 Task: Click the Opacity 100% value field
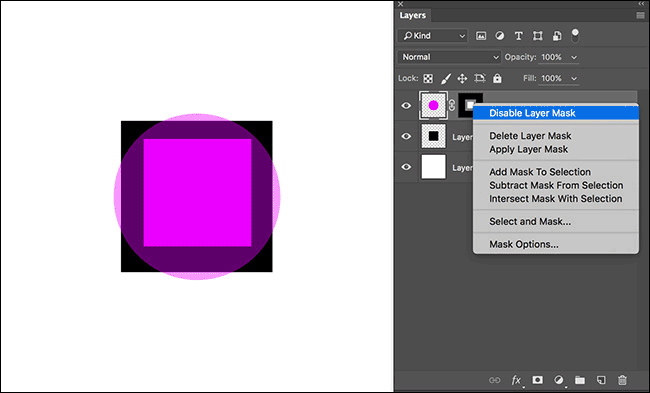pyautogui.click(x=551, y=57)
